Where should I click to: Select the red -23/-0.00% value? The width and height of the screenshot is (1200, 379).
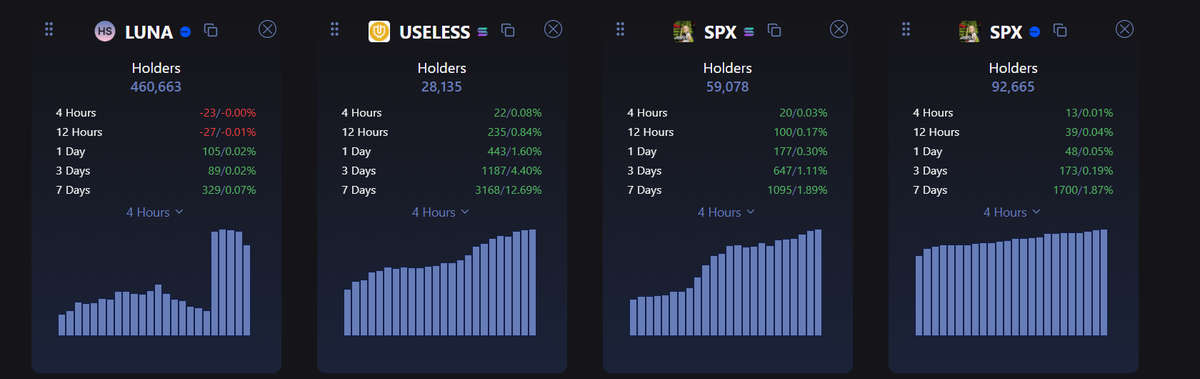[227, 113]
